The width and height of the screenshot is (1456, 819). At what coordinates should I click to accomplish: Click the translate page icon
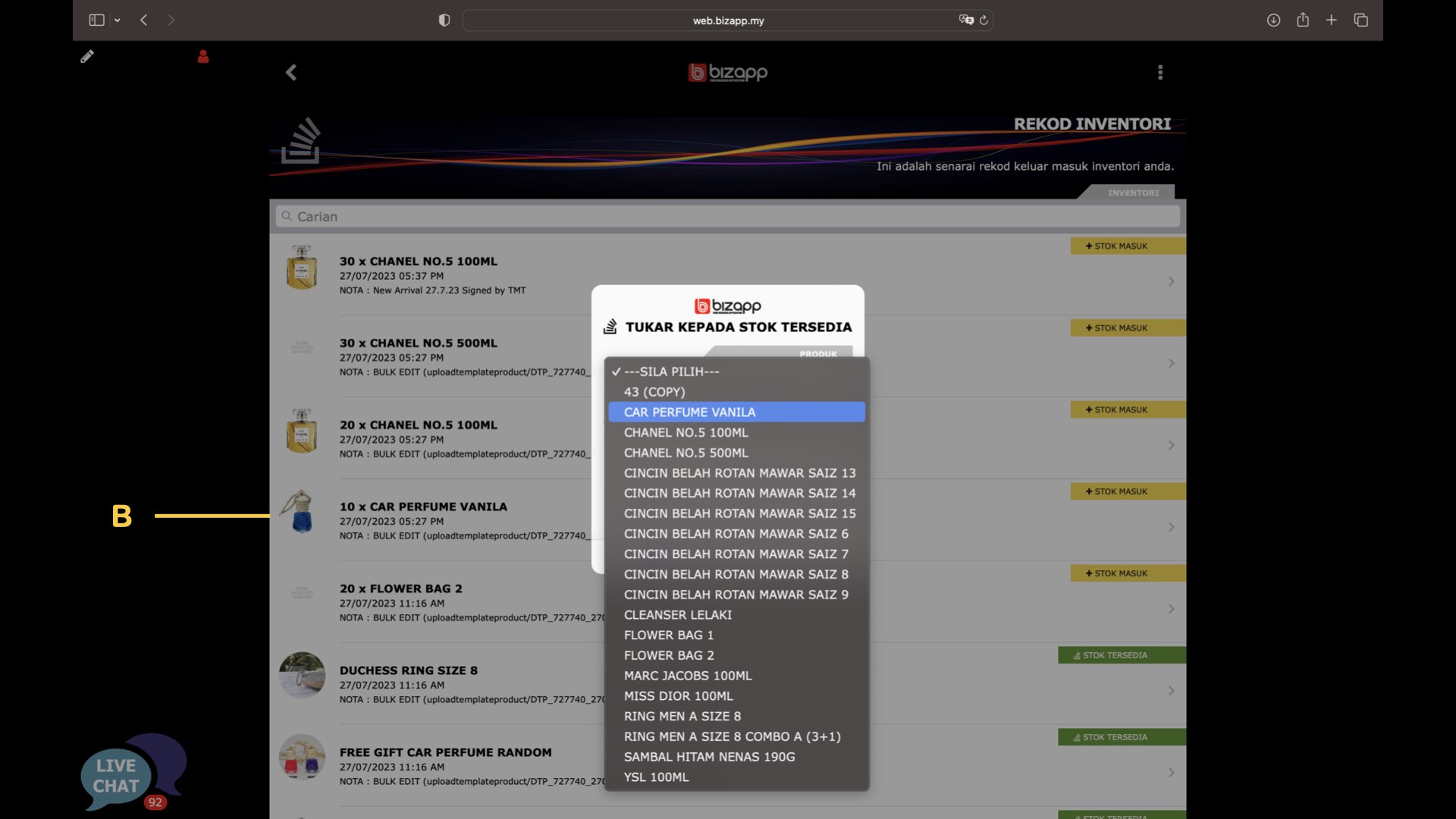[x=966, y=20]
